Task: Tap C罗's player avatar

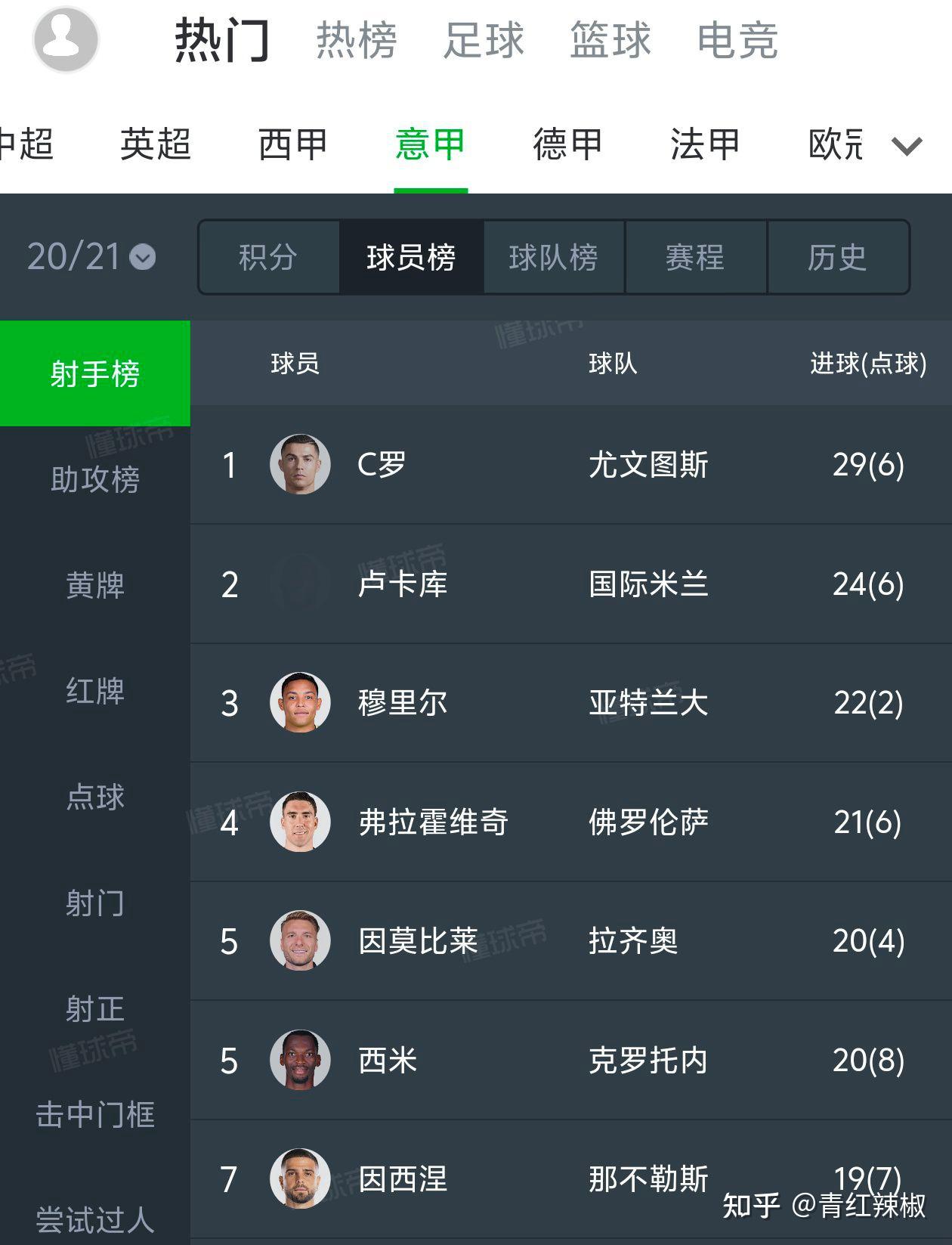Action: tap(300, 464)
